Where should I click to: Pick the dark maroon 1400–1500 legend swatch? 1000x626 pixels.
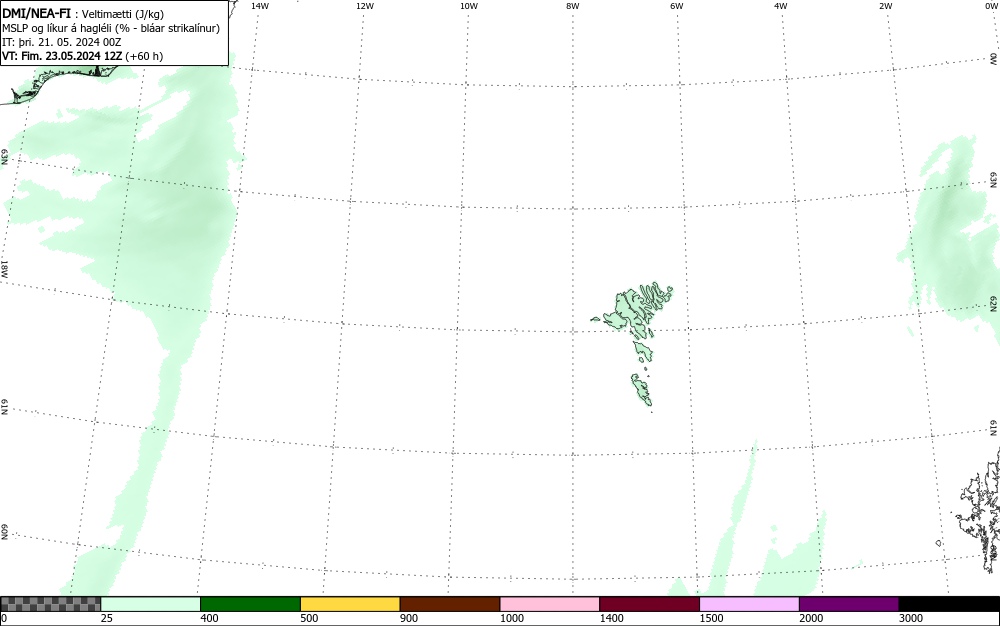point(649,604)
